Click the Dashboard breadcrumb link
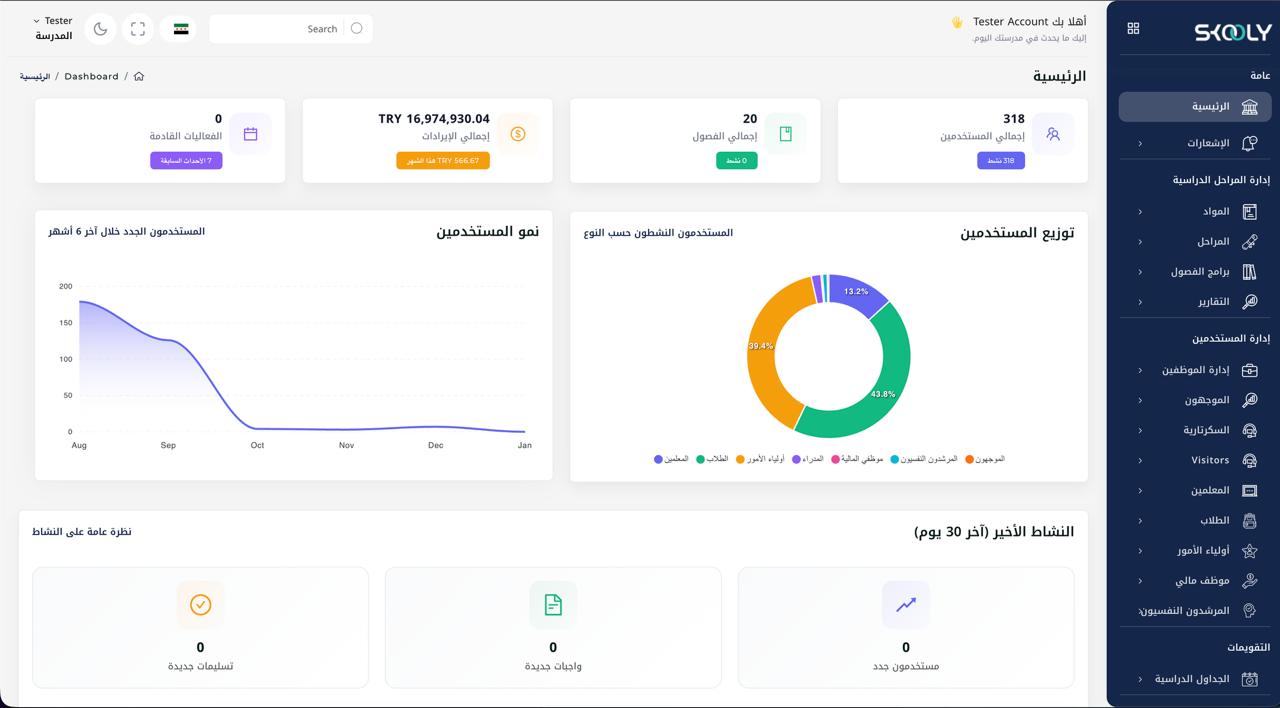This screenshot has height=708, width=1280. 91,76
